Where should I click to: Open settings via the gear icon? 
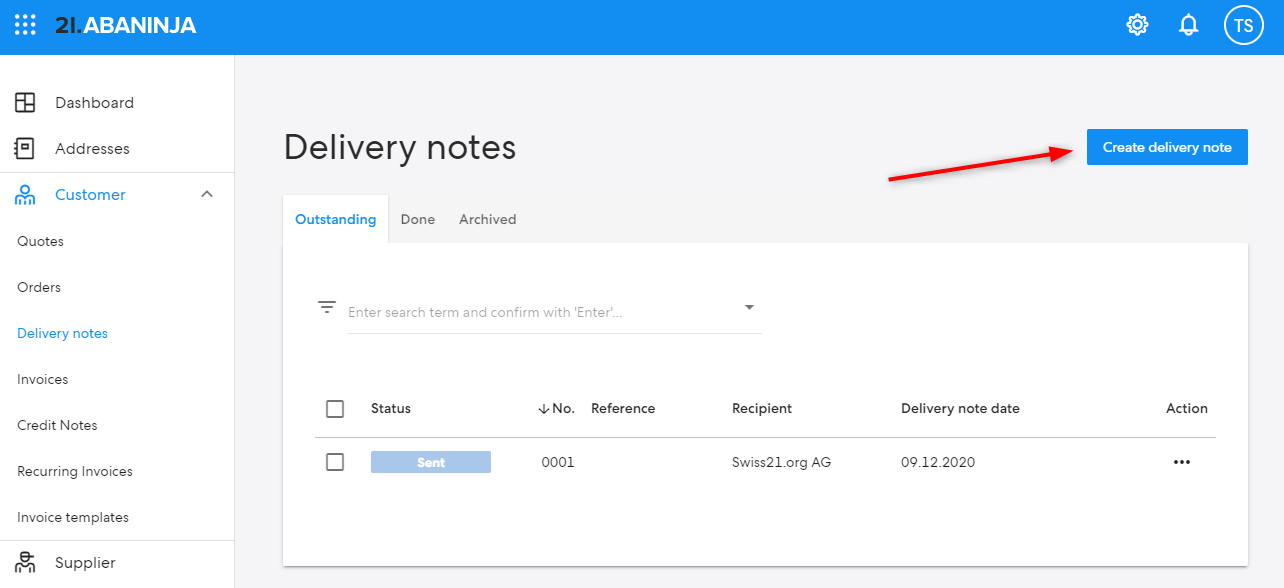tap(1137, 26)
